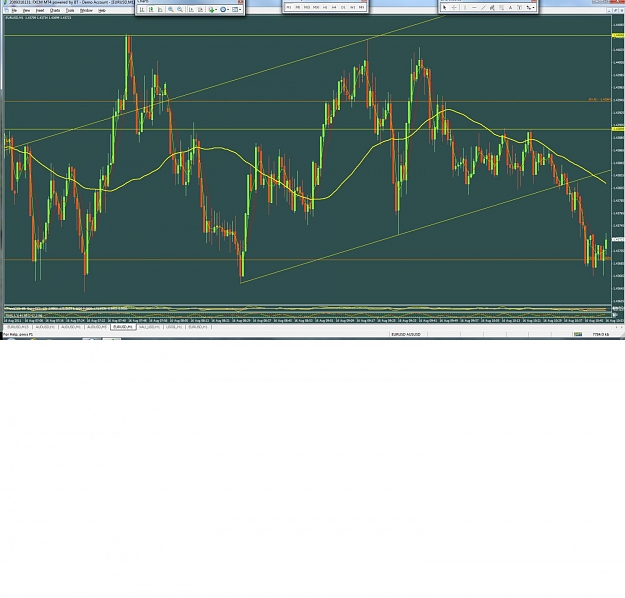
Task: Select the D1 timeframe button
Action: pos(343,7)
